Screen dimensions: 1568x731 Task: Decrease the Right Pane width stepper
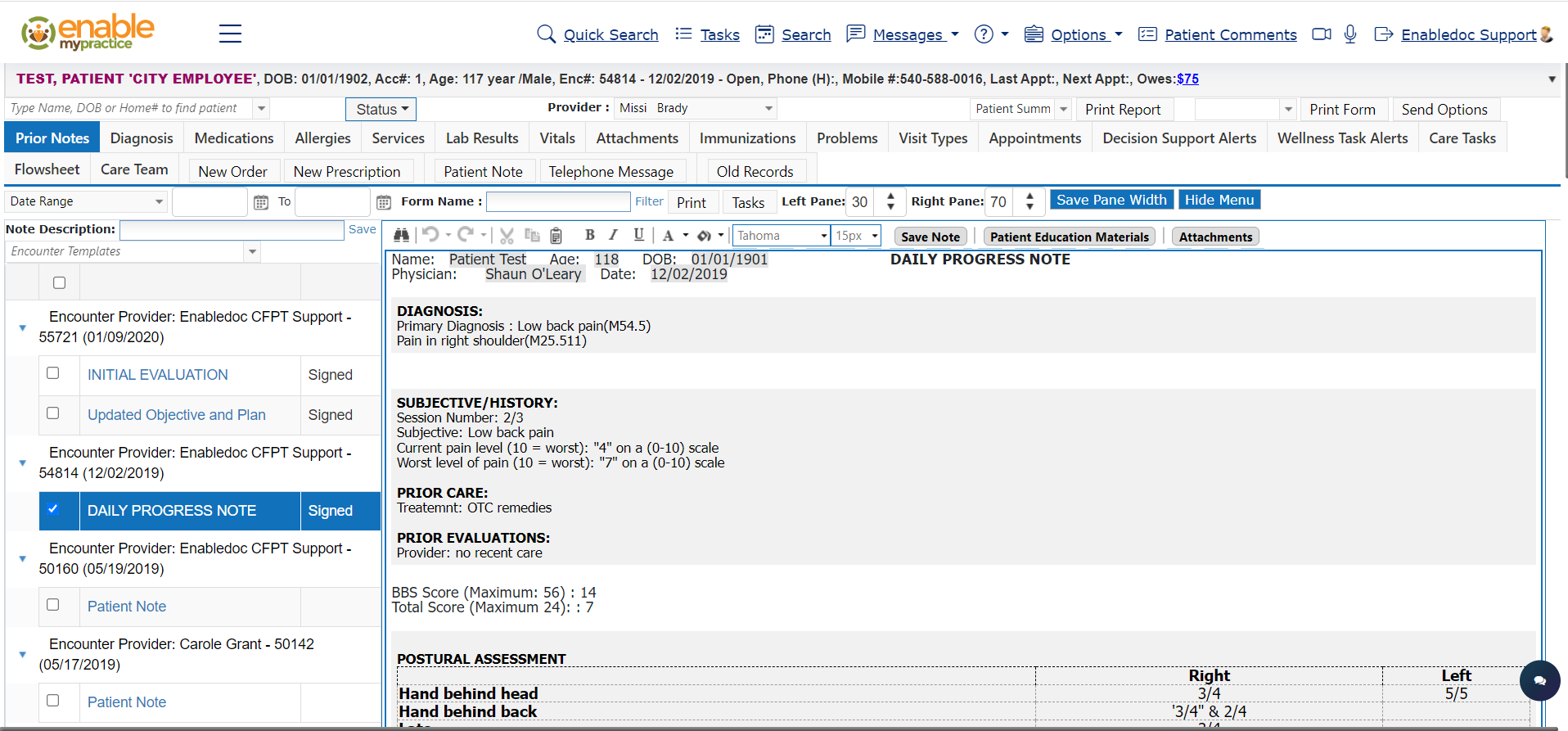point(1030,207)
